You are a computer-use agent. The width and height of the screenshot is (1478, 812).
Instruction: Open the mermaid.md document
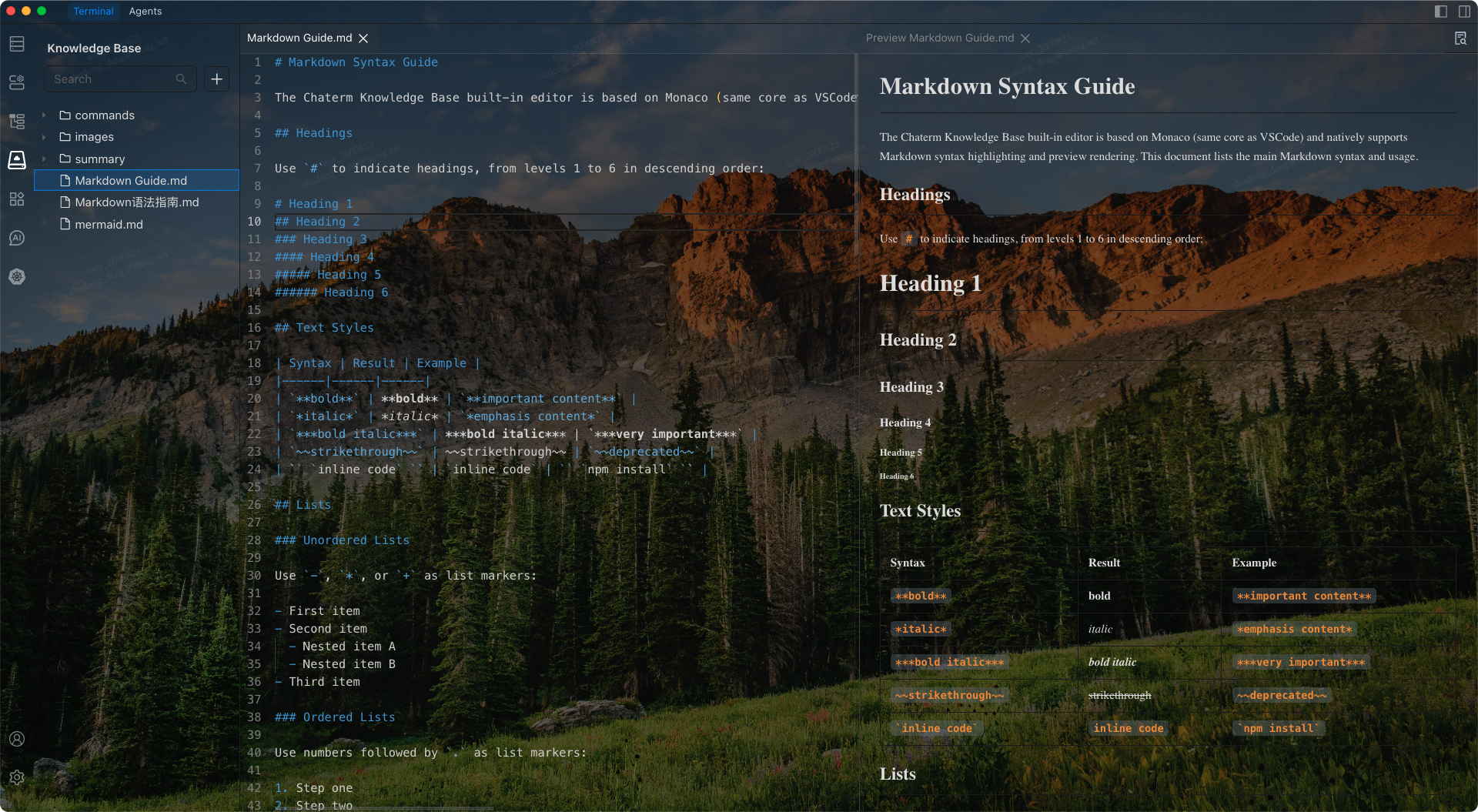click(x=109, y=224)
